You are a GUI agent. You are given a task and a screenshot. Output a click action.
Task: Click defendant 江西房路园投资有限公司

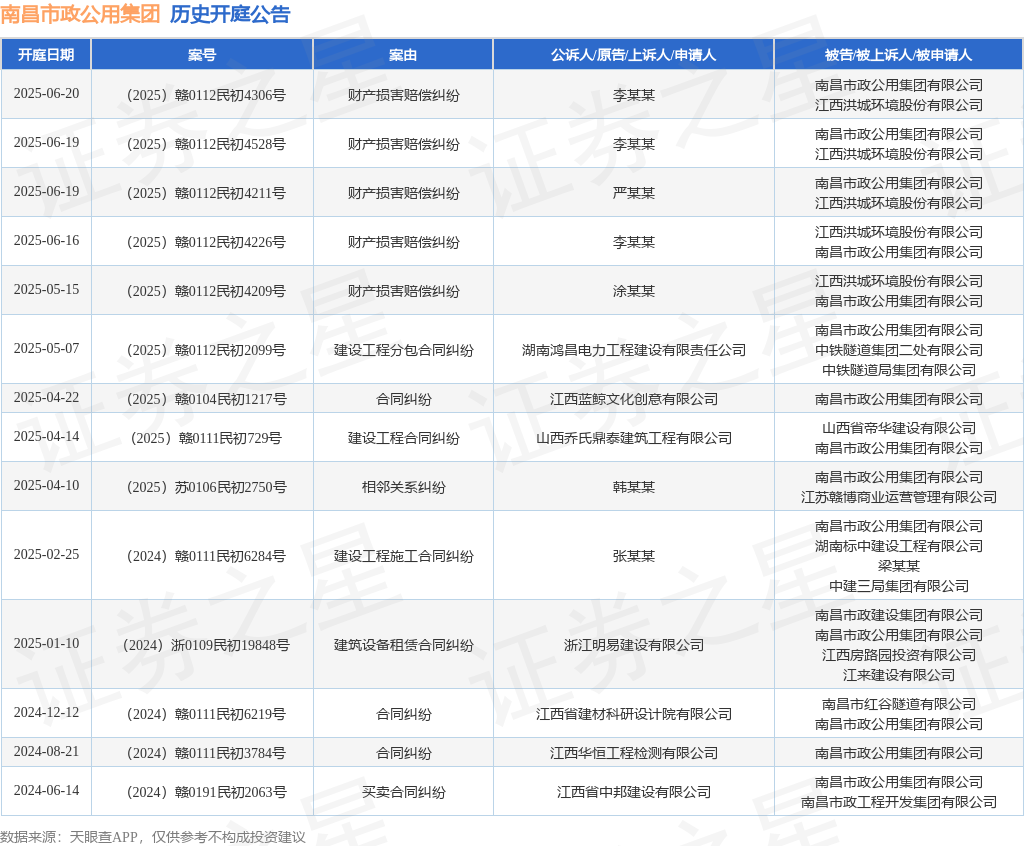point(899,655)
